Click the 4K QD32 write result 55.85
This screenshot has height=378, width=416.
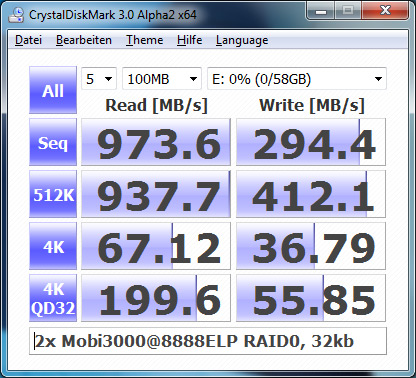[311, 298]
